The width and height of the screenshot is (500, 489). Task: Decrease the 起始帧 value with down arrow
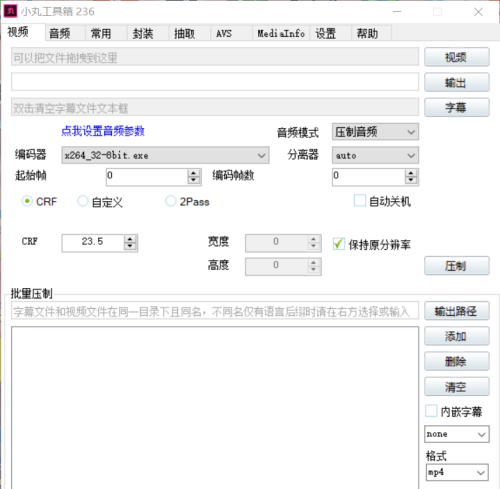pos(194,180)
